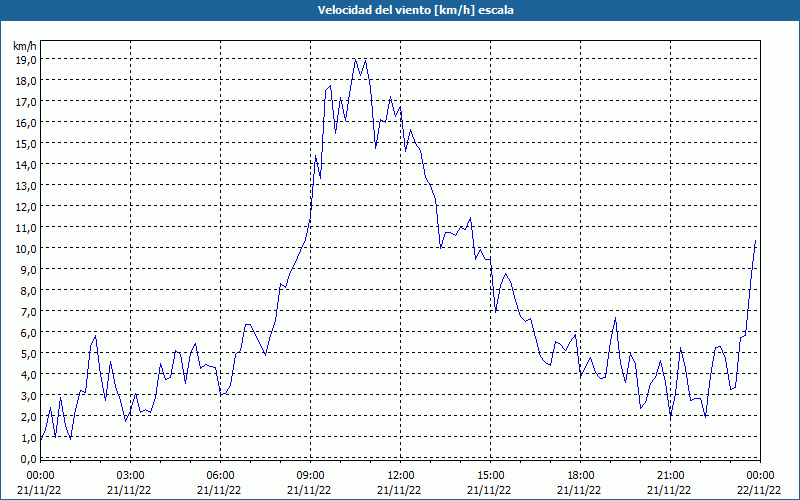
Task: Click the '14,0' y-axis label
Action: [26, 164]
